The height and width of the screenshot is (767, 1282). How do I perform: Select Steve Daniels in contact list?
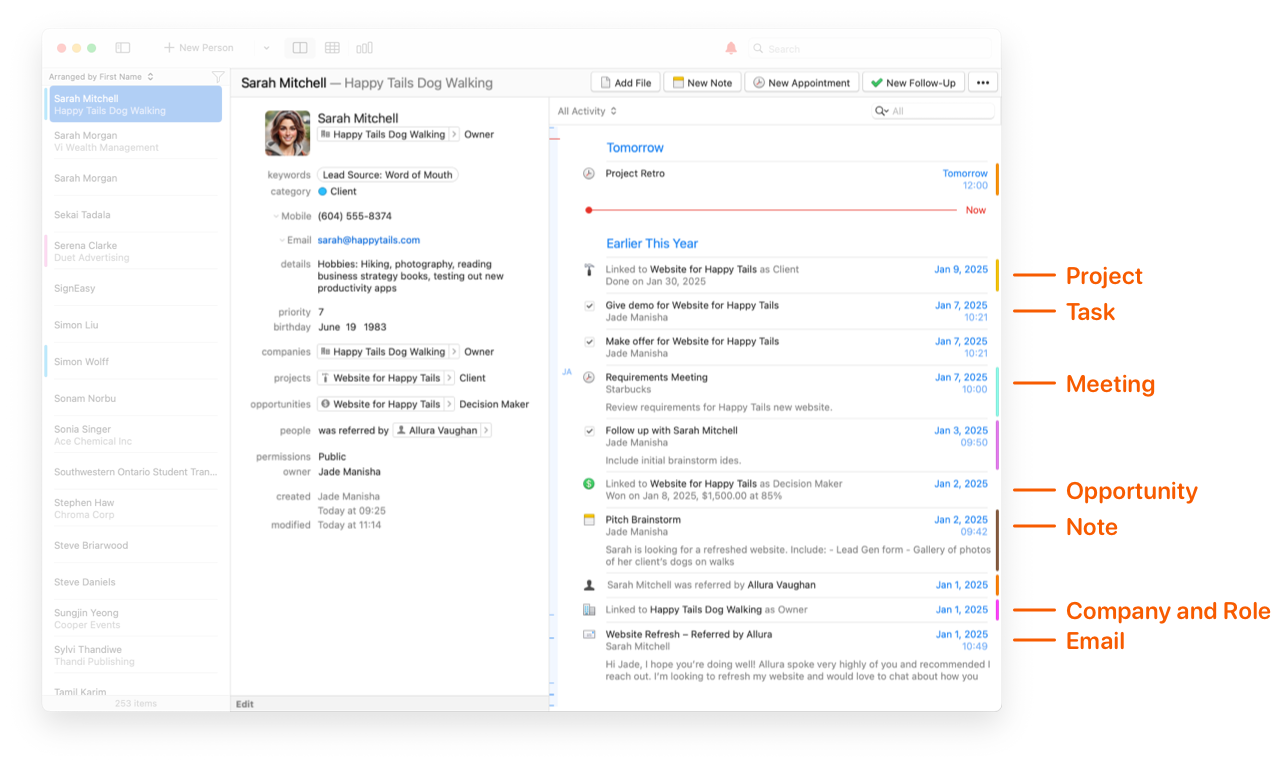point(134,582)
